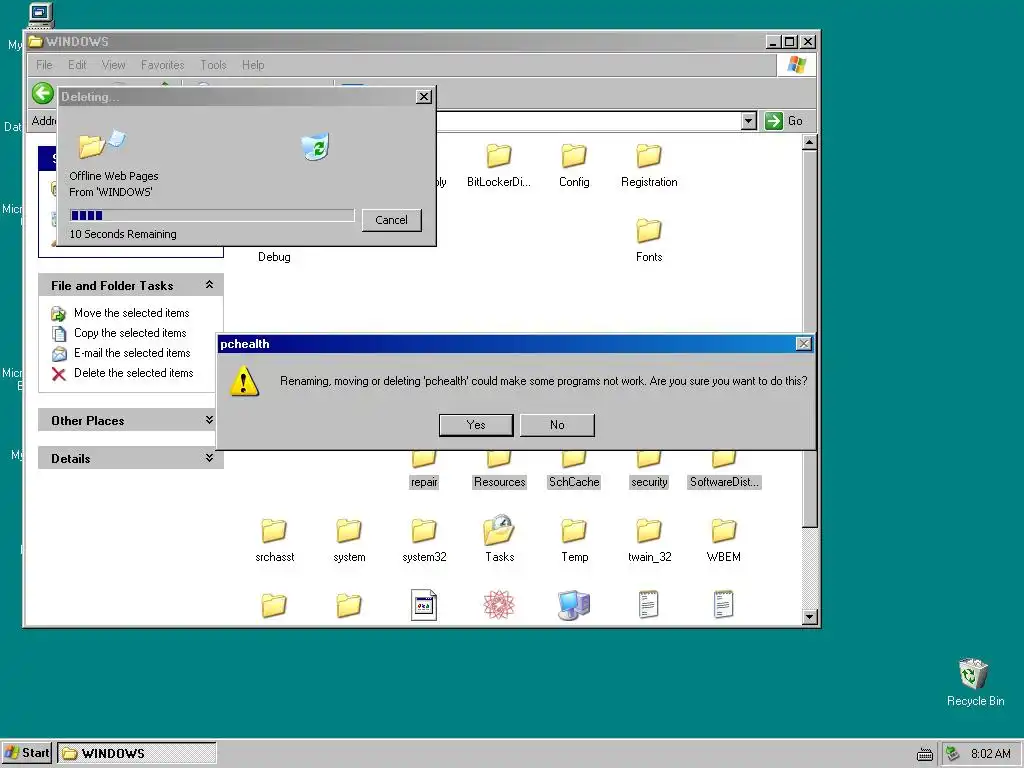1024x768 pixels.
Task: Click the vertical scrollbar thumb
Action: tap(809, 338)
